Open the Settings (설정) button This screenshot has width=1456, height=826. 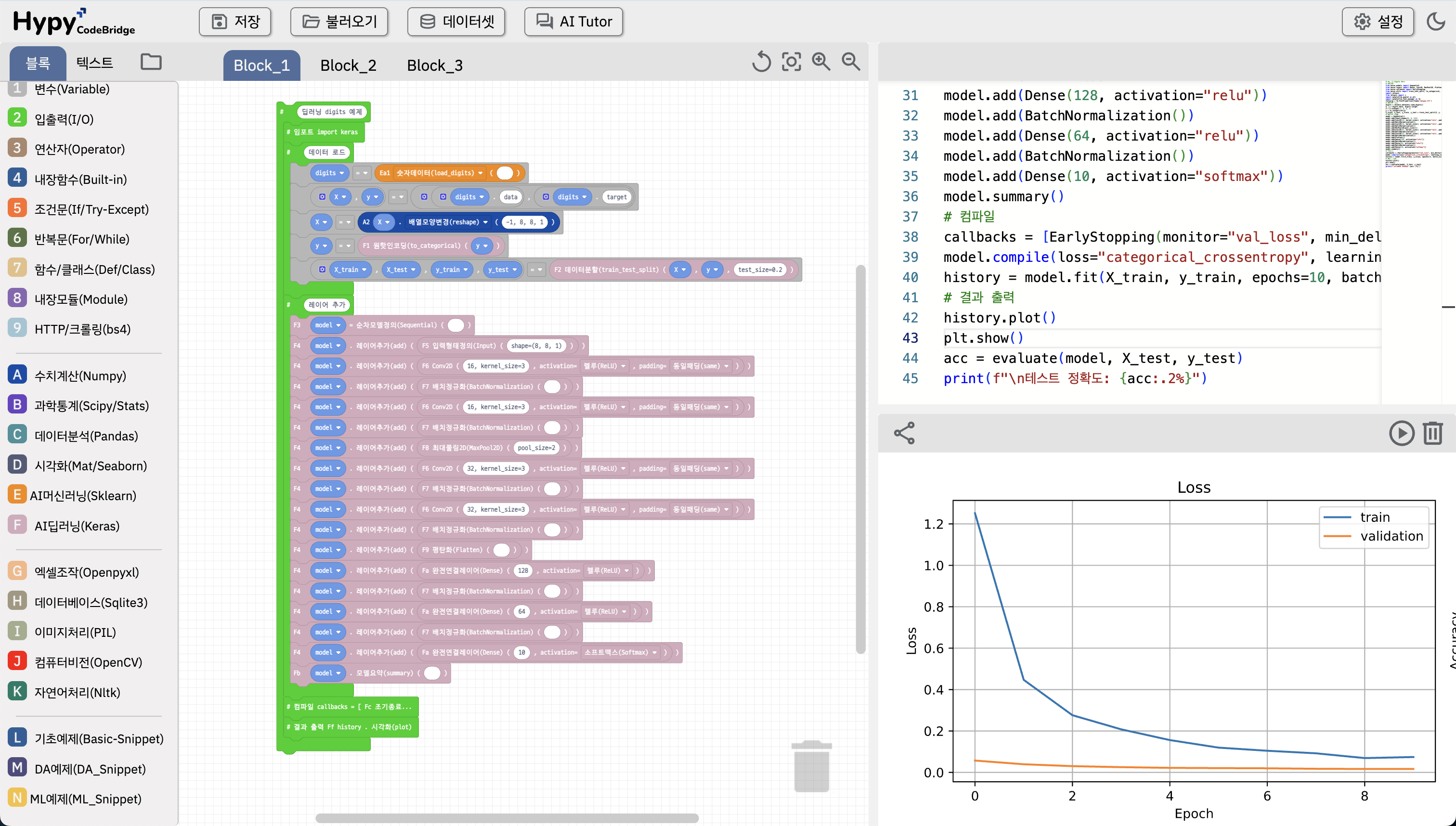pyautogui.click(x=1378, y=22)
